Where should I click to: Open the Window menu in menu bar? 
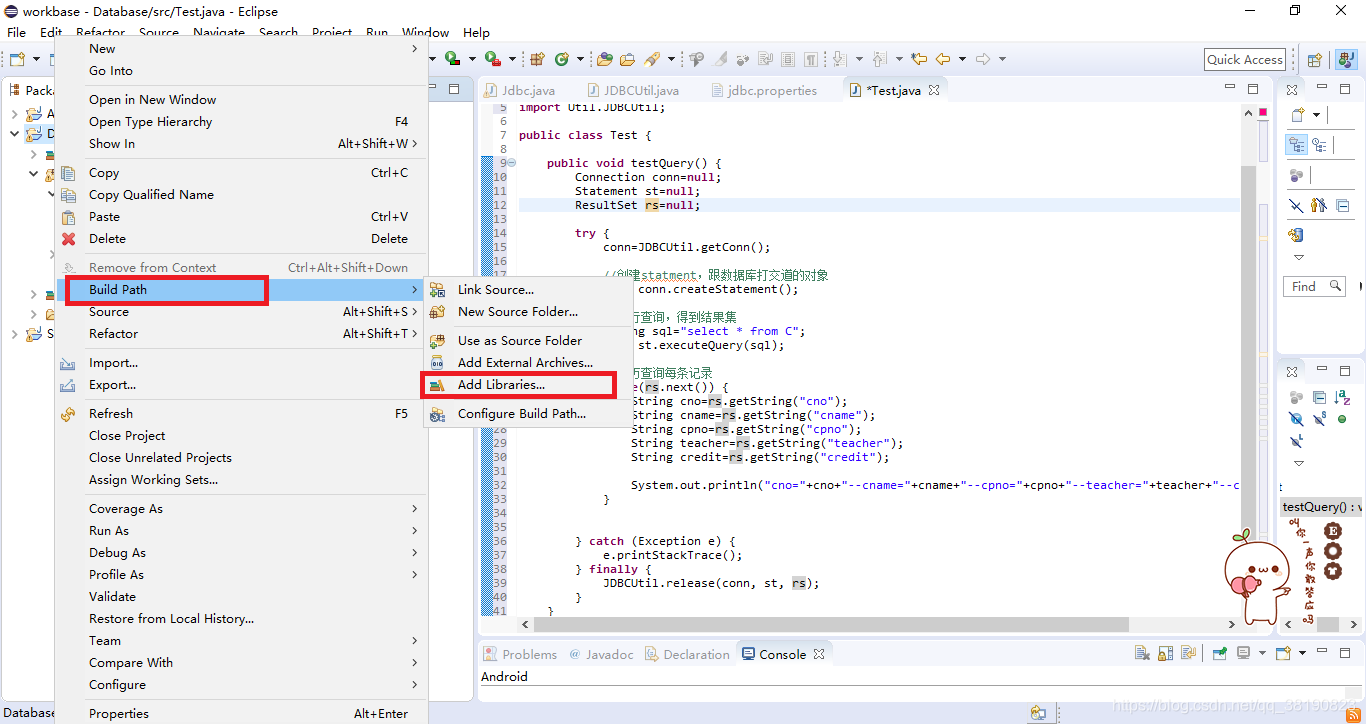coord(426,32)
